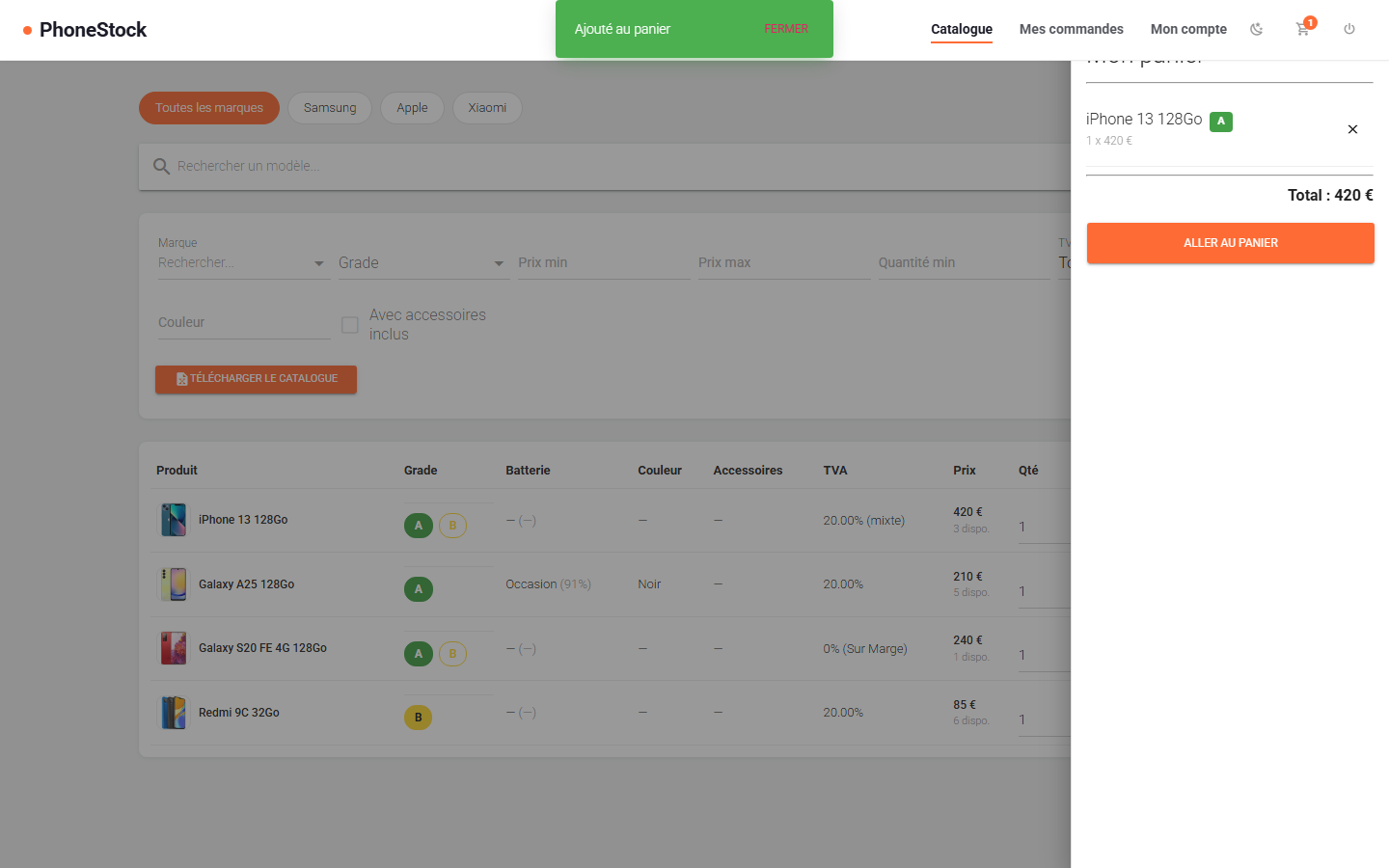This screenshot has height=868, width=1389.
Task: Log out using the power icon
Action: (1349, 29)
